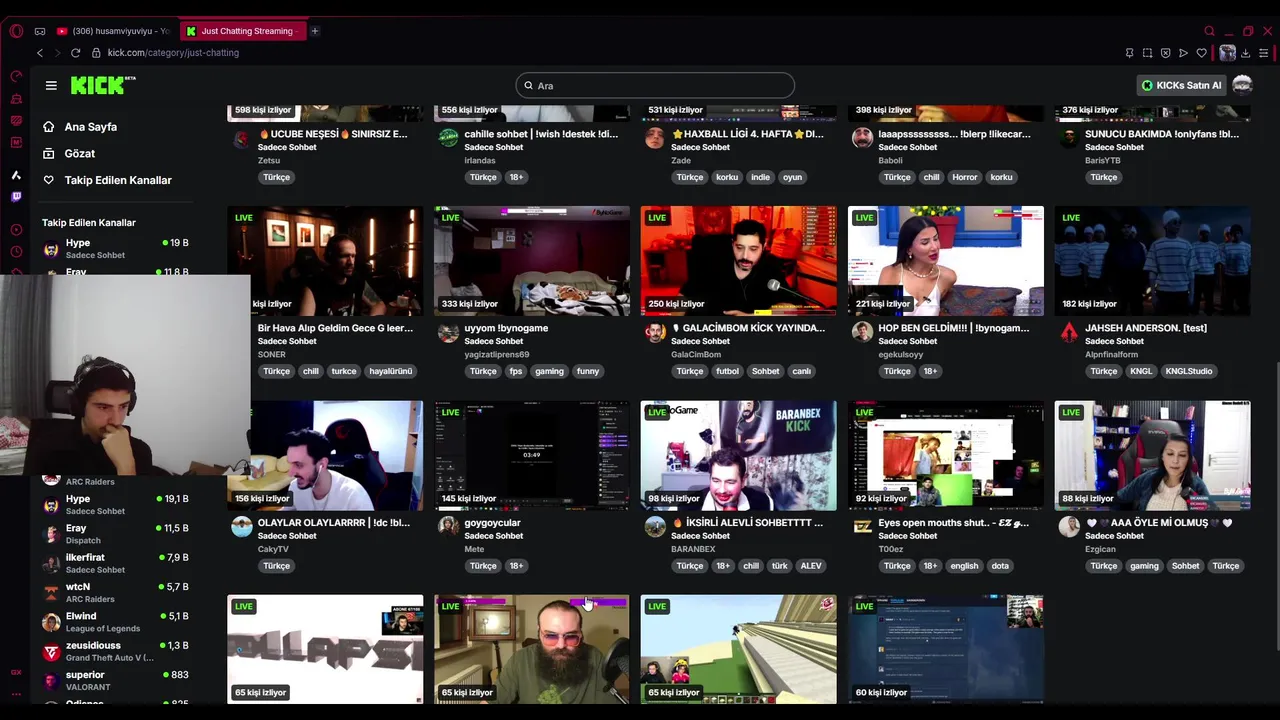Reload the current page
The width and height of the screenshot is (1280, 720).
click(x=75, y=53)
